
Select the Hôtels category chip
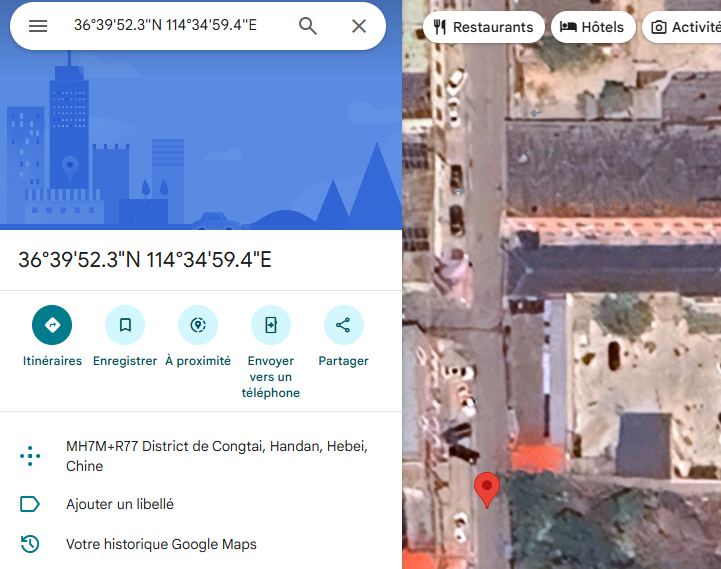tap(593, 27)
